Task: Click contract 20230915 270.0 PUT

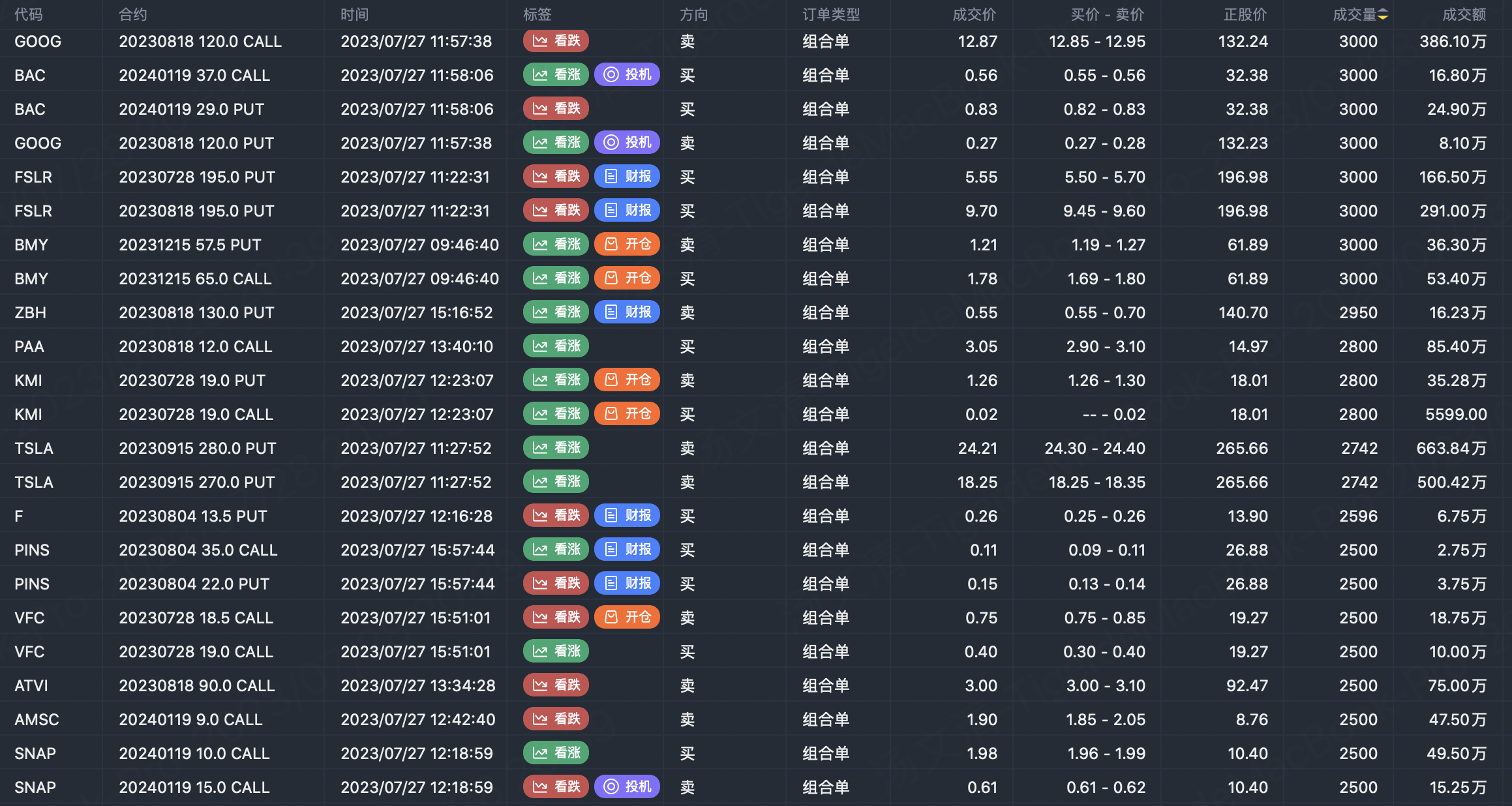Action: coord(197,482)
